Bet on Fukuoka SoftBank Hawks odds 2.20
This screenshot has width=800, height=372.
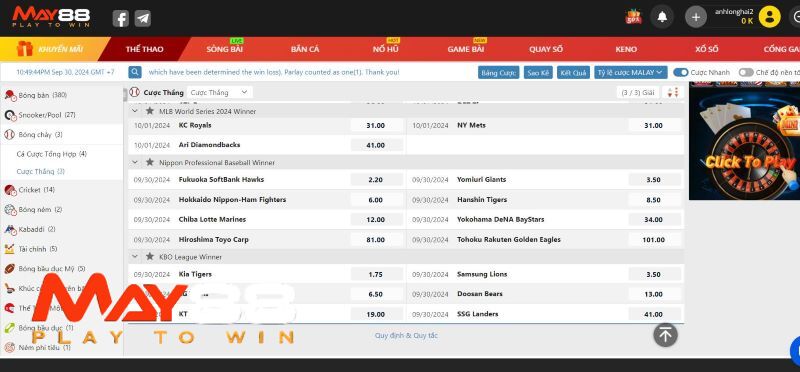[x=376, y=180]
